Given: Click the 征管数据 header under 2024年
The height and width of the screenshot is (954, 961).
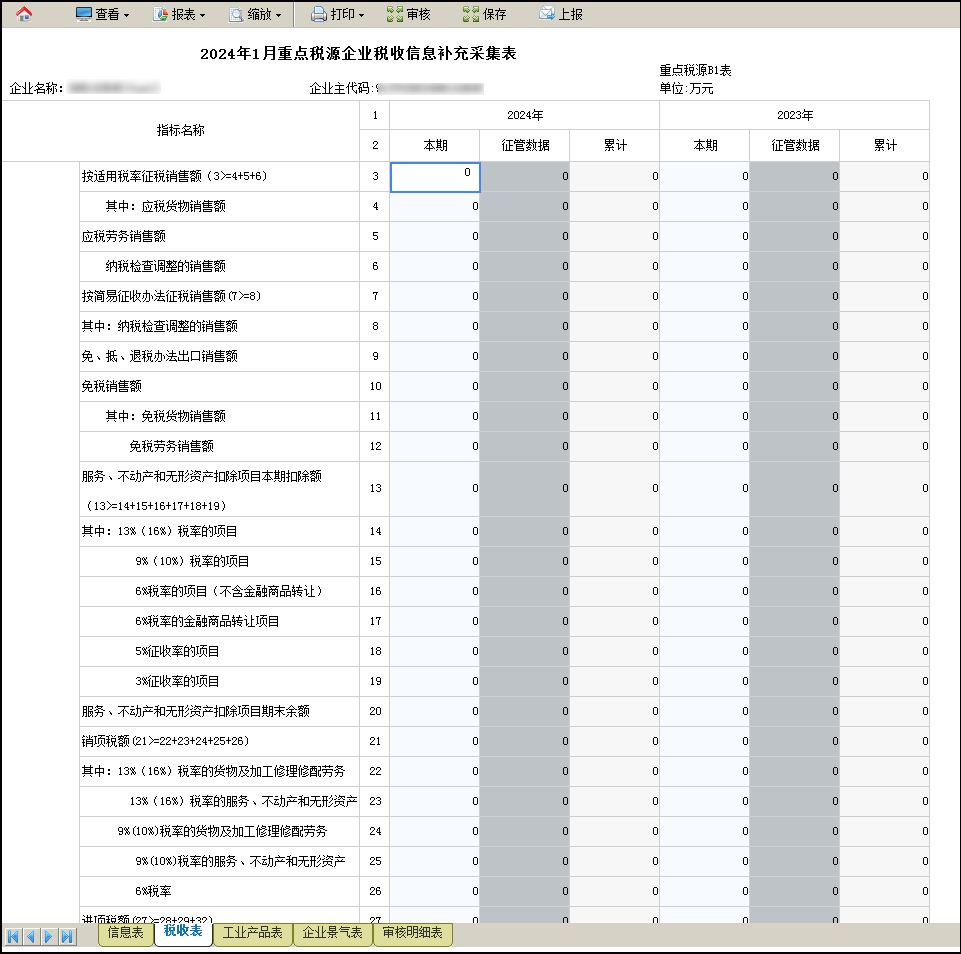Looking at the screenshot, I should 525,146.
